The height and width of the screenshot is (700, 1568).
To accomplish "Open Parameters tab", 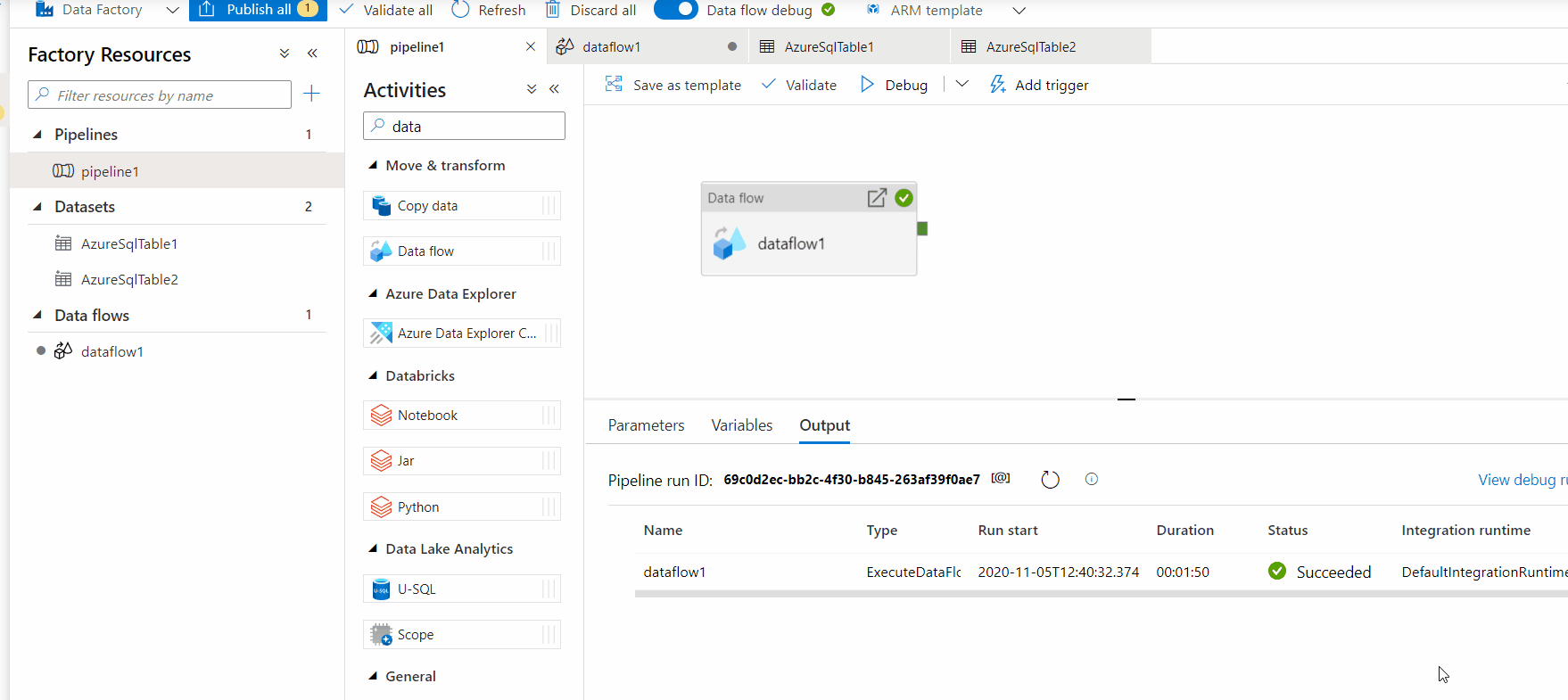I will click(646, 425).
